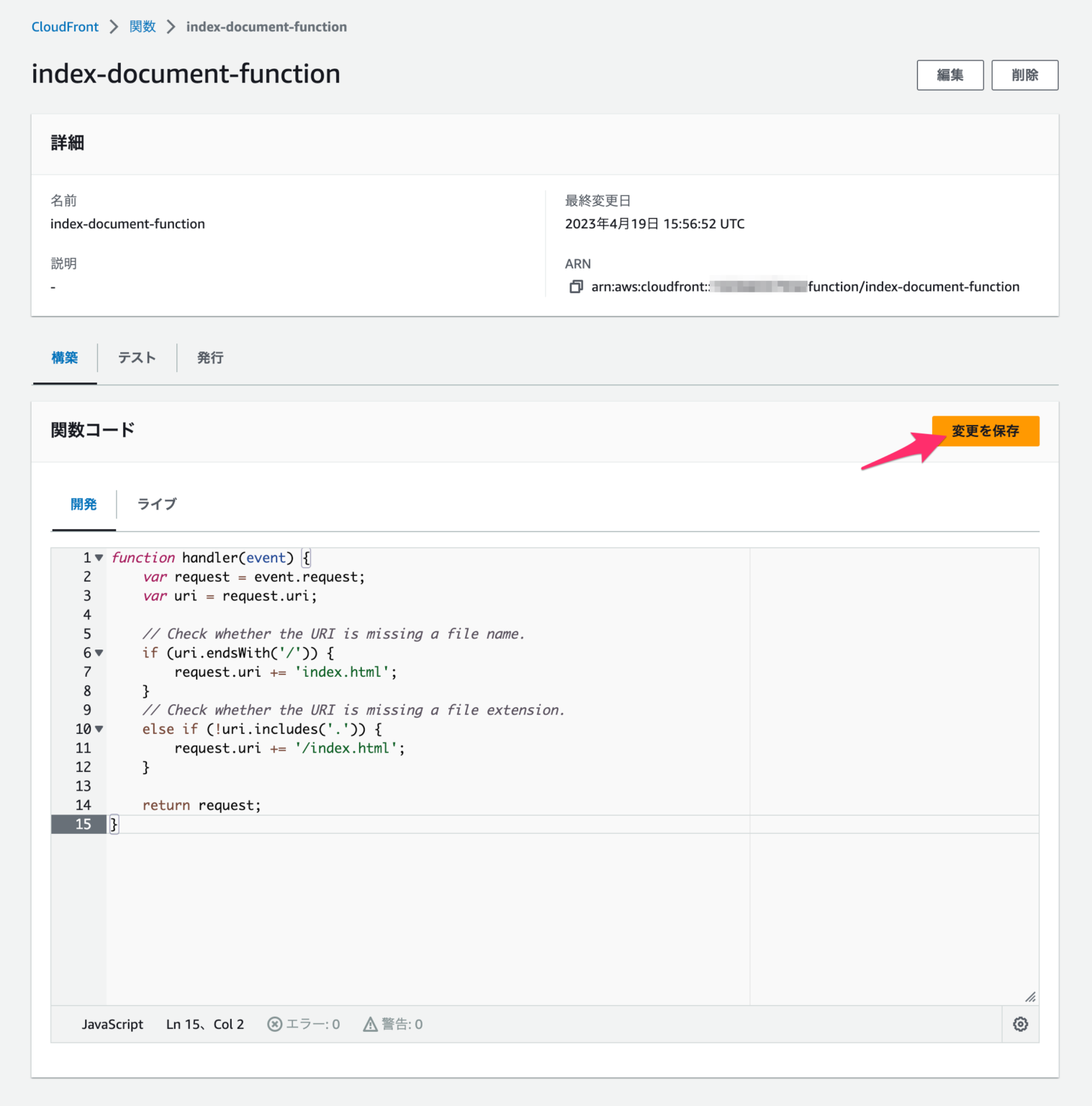Navigate to the 関数 breadcrumb link

click(x=142, y=27)
